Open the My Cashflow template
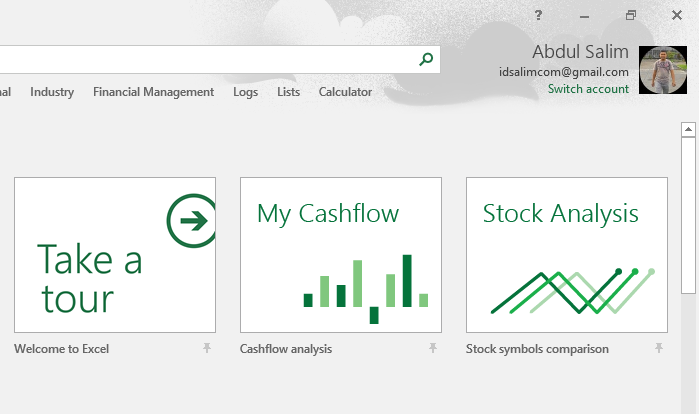Viewport: 699px width, 414px height. pos(341,255)
